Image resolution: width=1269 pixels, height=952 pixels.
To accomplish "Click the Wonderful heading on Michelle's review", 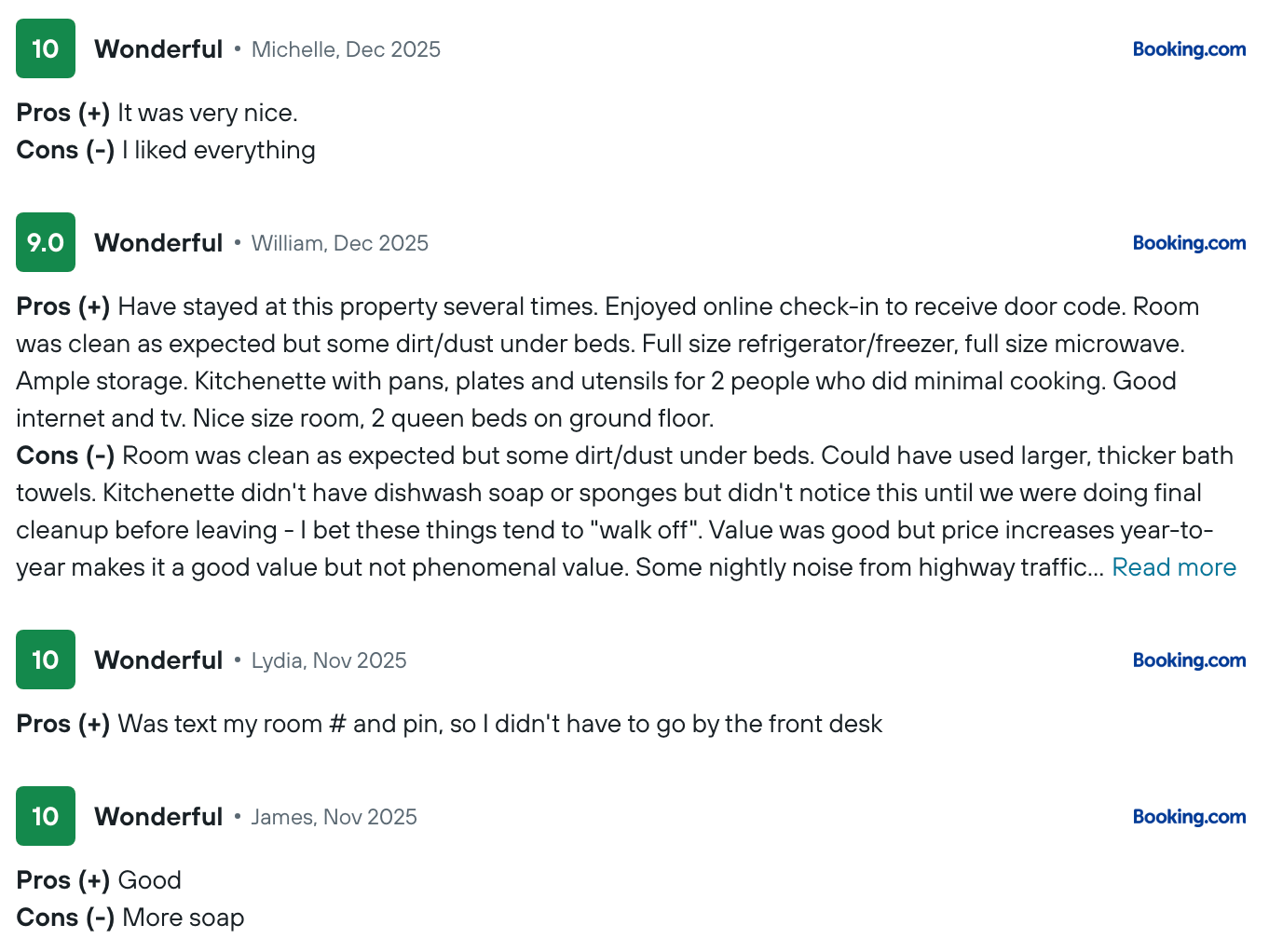I will pos(158,49).
